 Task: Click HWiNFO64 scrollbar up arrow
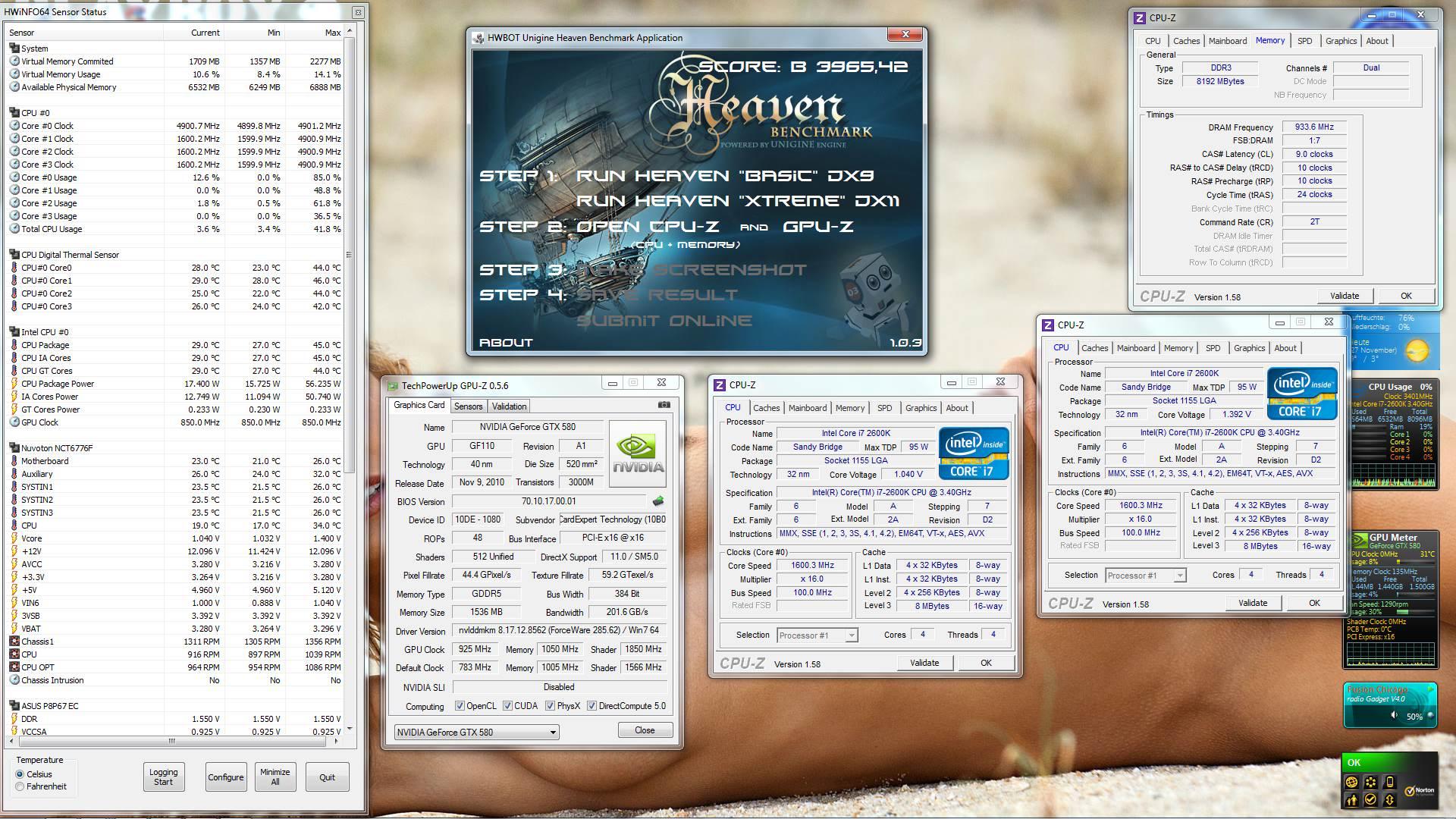(350, 31)
